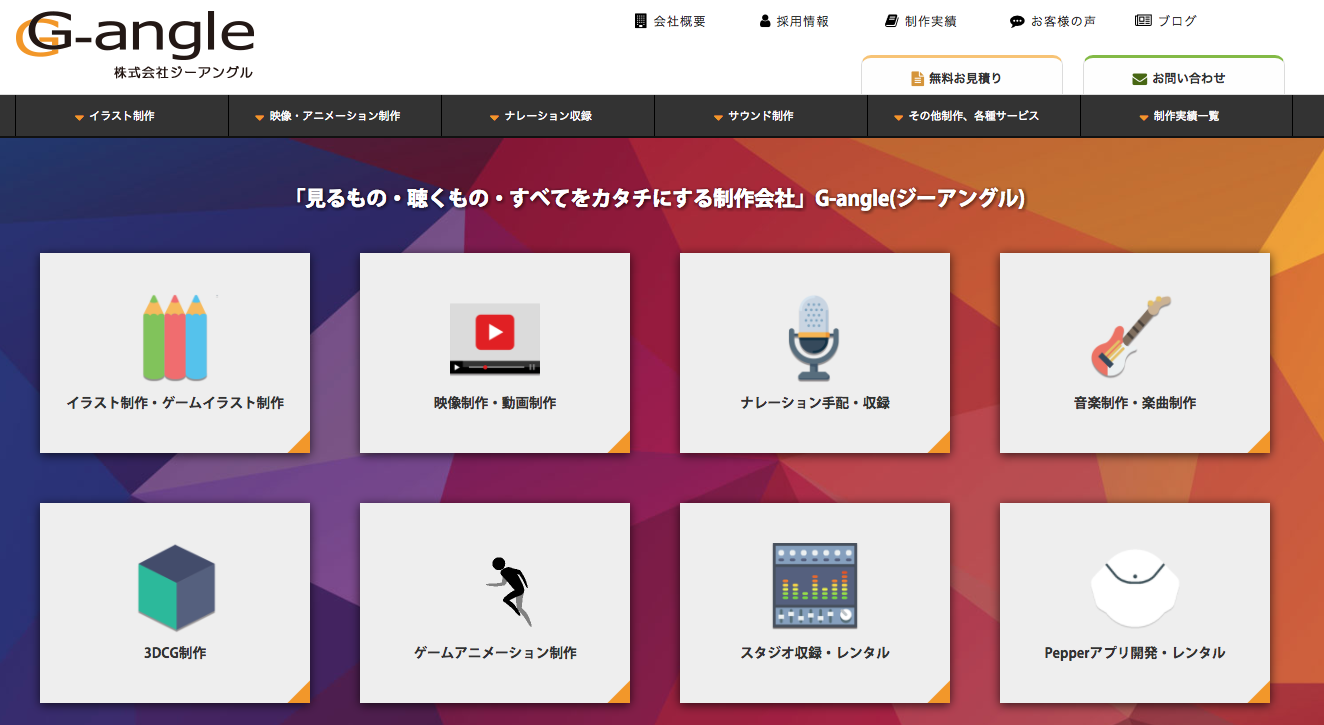
Task: Click the microphone narration icon
Action: (x=815, y=338)
